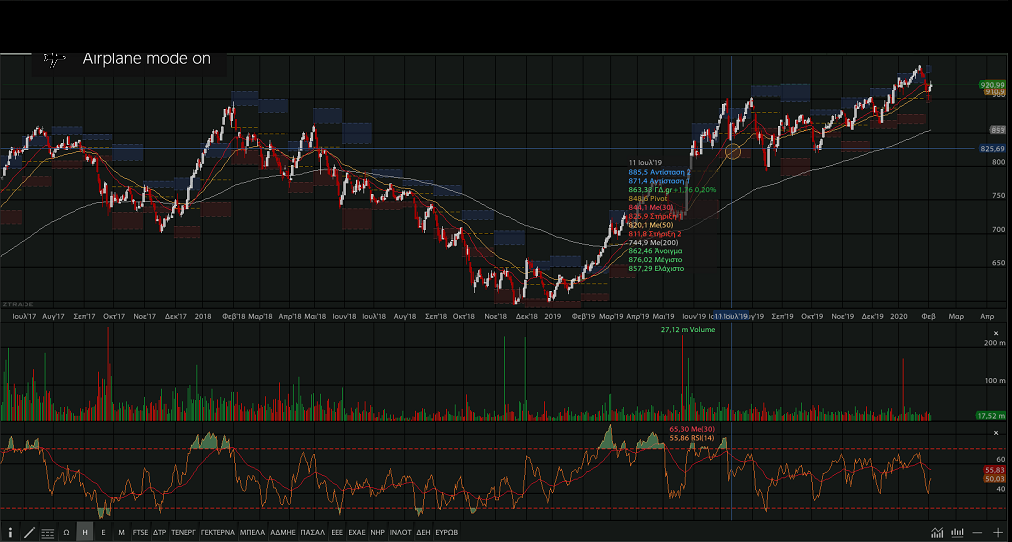1012x542 pixels.
Task: Click the circled crosshair marker on chart
Action: tap(733, 152)
